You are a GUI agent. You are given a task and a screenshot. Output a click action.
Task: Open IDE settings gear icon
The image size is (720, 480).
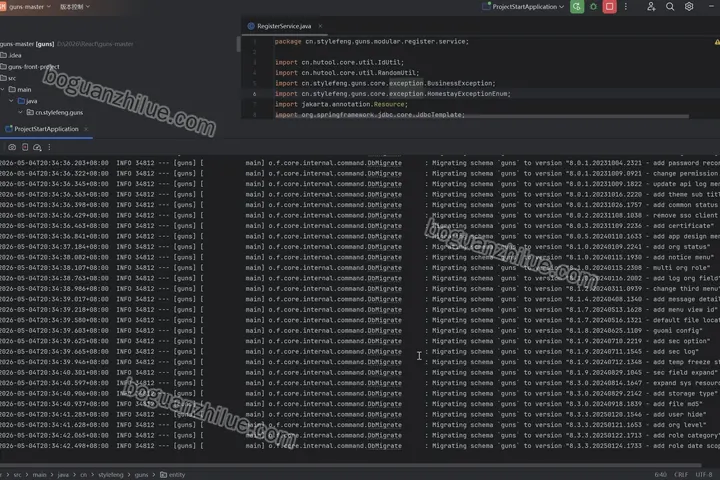(689, 6)
